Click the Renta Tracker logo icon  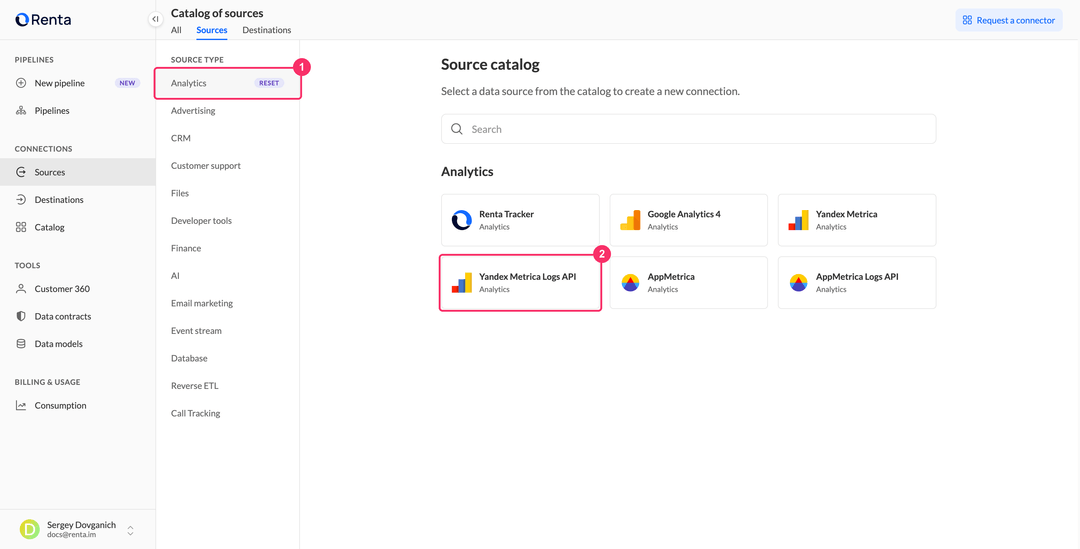(461, 220)
